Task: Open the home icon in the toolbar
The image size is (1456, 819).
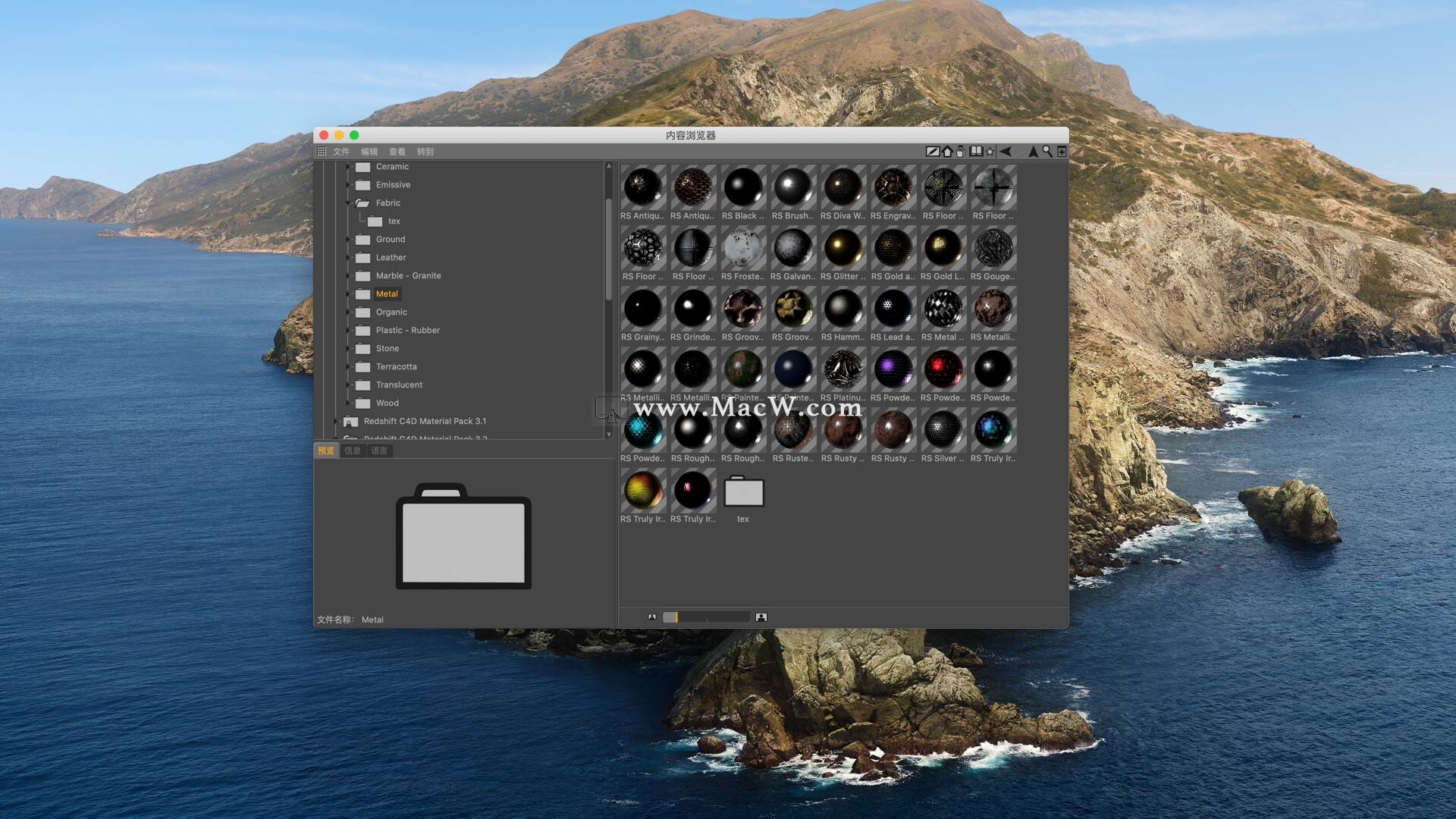Action: pos(946,151)
